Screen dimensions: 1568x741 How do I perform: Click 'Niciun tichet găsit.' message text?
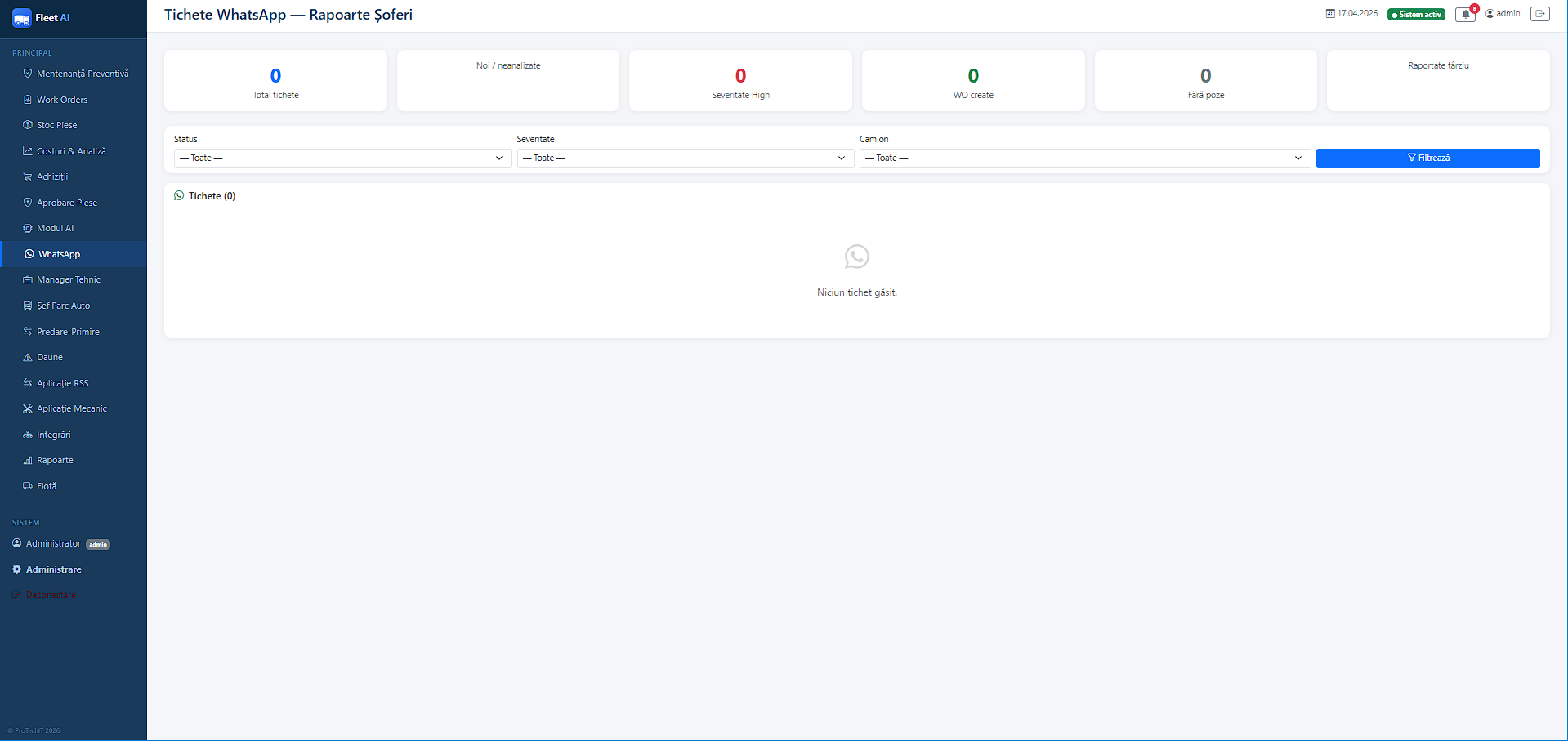coord(857,292)
